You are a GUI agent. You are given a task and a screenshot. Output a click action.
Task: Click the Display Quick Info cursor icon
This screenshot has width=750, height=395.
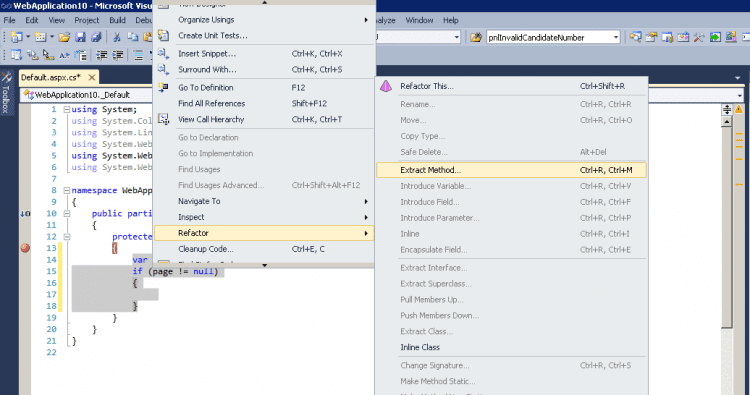[48, 55]
